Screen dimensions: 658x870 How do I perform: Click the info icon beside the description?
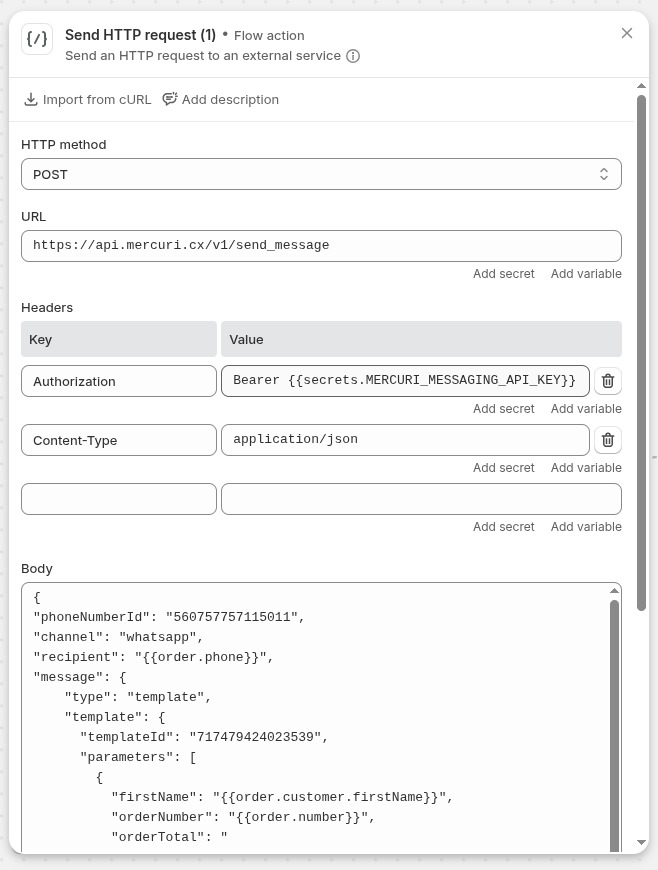coord(353,56)
